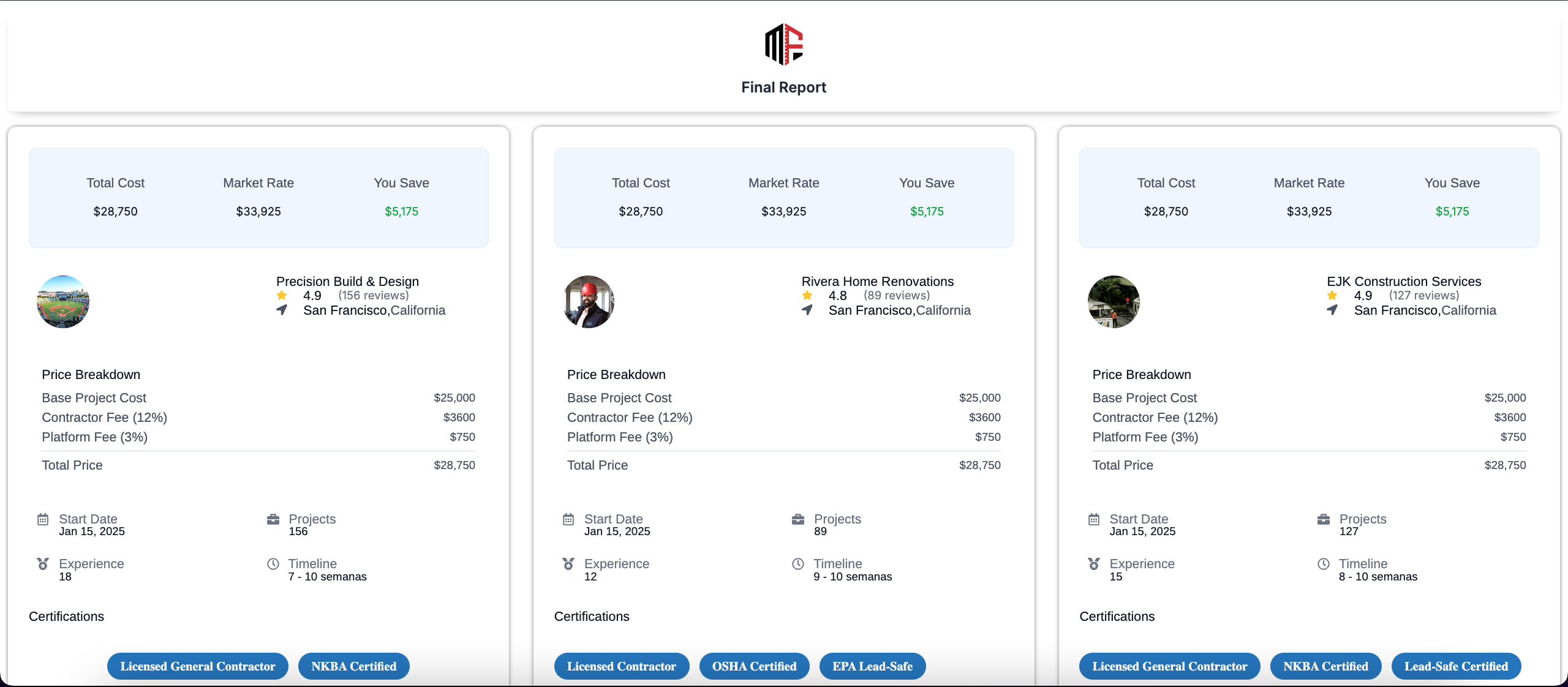This screenshot has height=687, width=1568.
Task: Click medal Experience icon showing 18
Action: (x=43, y=564)
